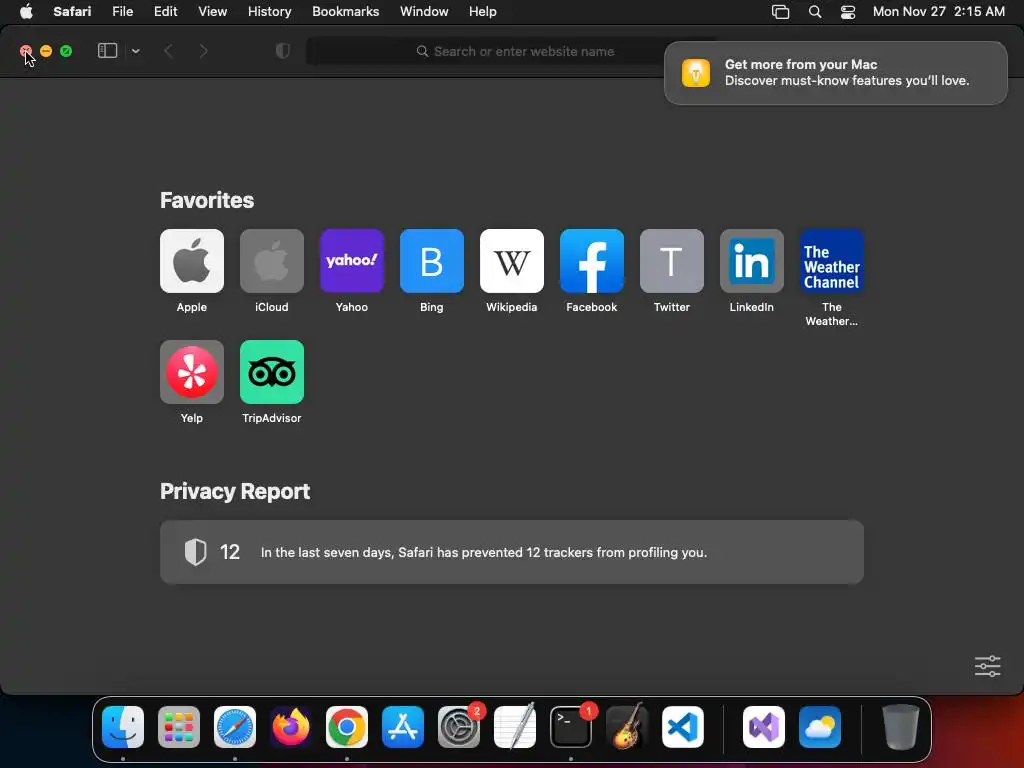This screenshot has width=1024, height=768.
Task: Open the Wikipedia favorite tile
Action: 511,261
